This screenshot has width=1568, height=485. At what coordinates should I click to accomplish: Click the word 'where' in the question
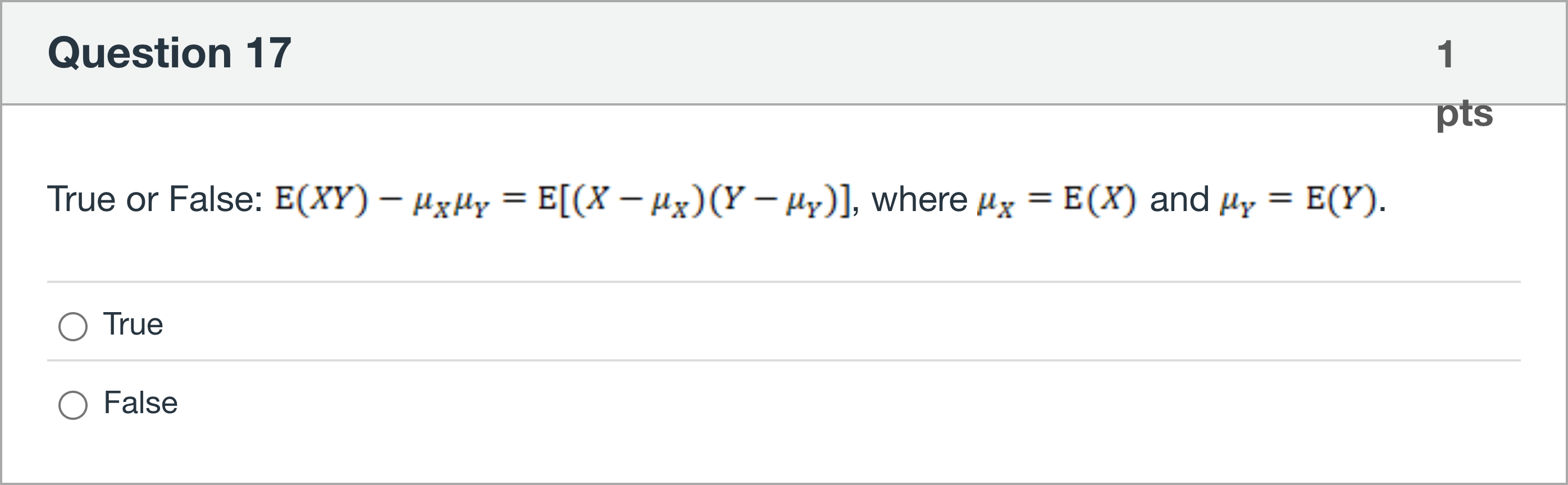919,199
